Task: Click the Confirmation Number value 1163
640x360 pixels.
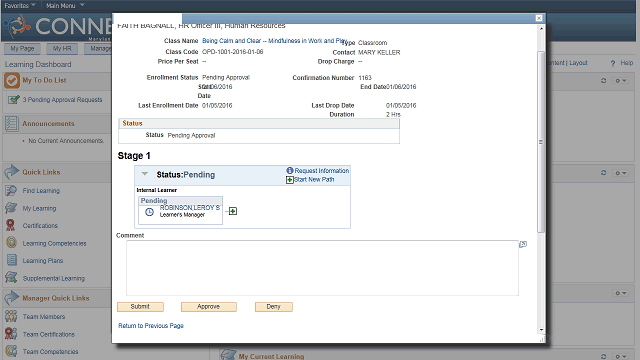Action: coord(365,78)
